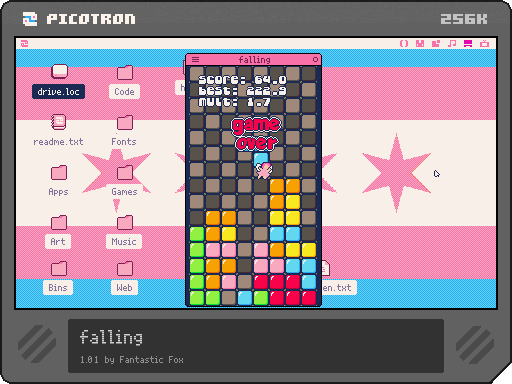Image resolution: width=512 pixels, height=384 pixels.
Task: Select the Music folder
Action: pyautogui.click(x=124, y=231)
